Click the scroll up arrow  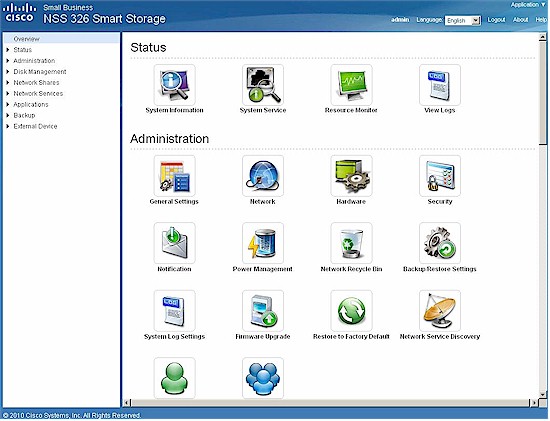[x=543, y=36]
